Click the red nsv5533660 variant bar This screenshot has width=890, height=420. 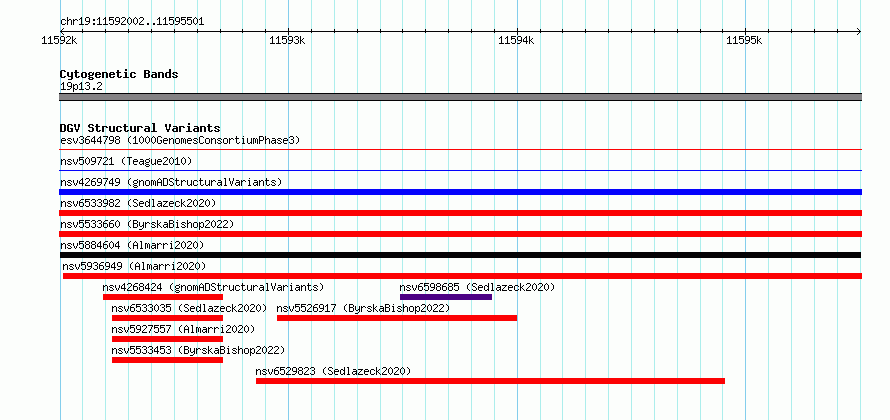coord(460,234)
